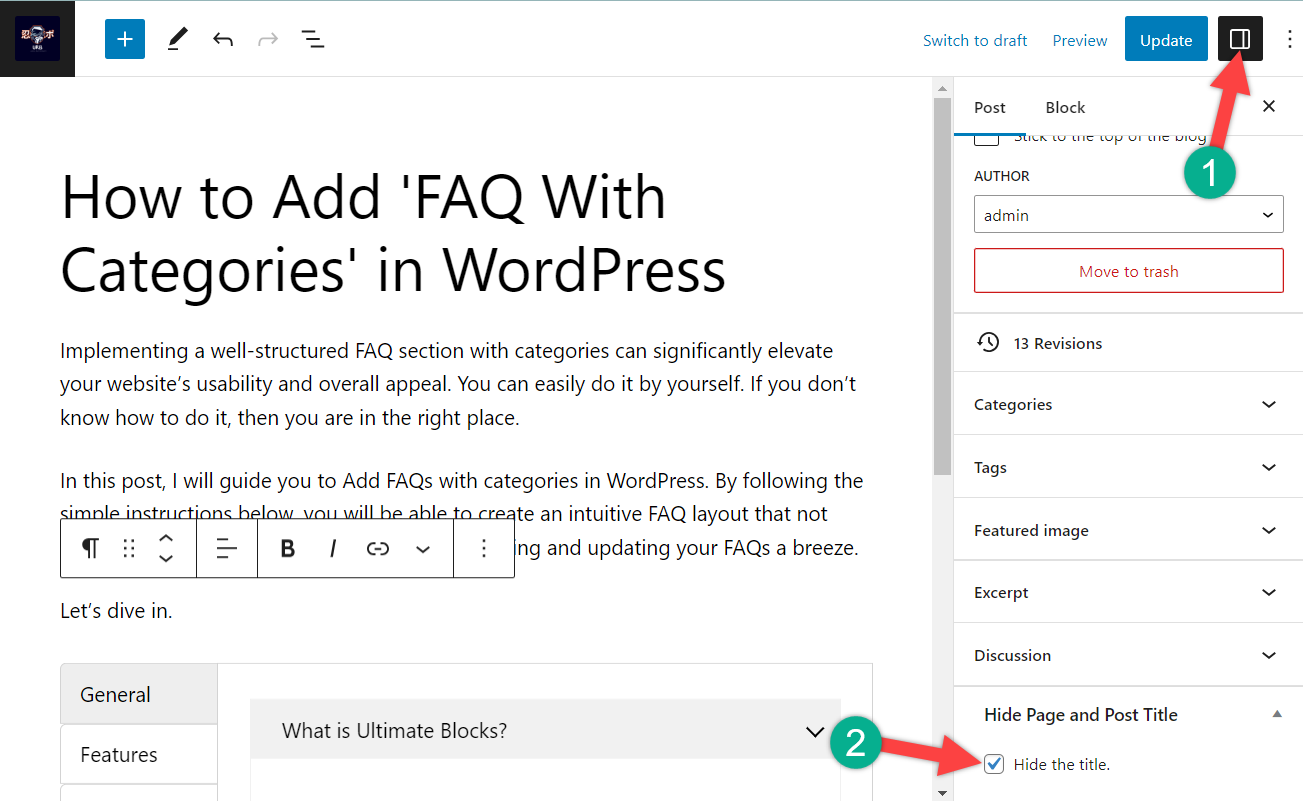Viewport: 1303px width, 801px height.
Task: Expand the 'What is Ultimate Blocks?' accordion
Action: click(x=545, y=731)
